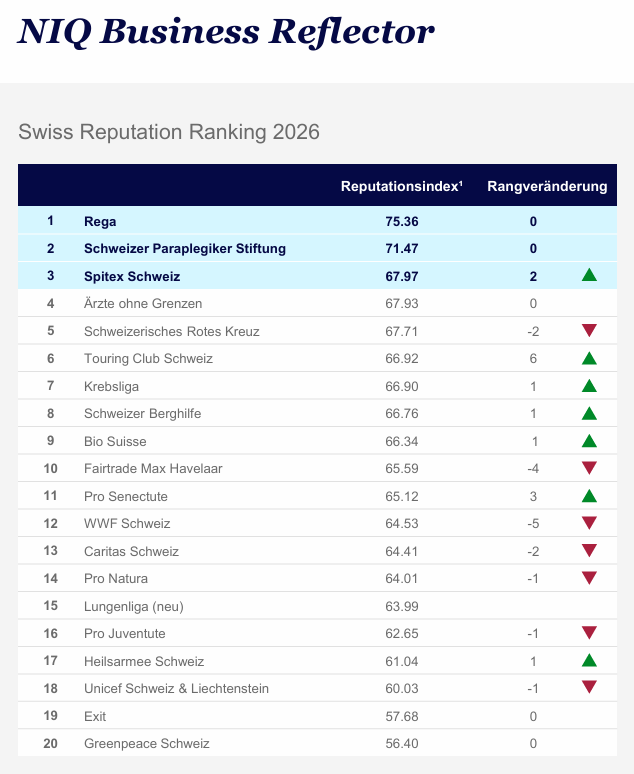This screenshot has width=634, height=774.
Task: Click the green up arrow for Heilsarmee Schweiz
Action: (x=589, y=660)
